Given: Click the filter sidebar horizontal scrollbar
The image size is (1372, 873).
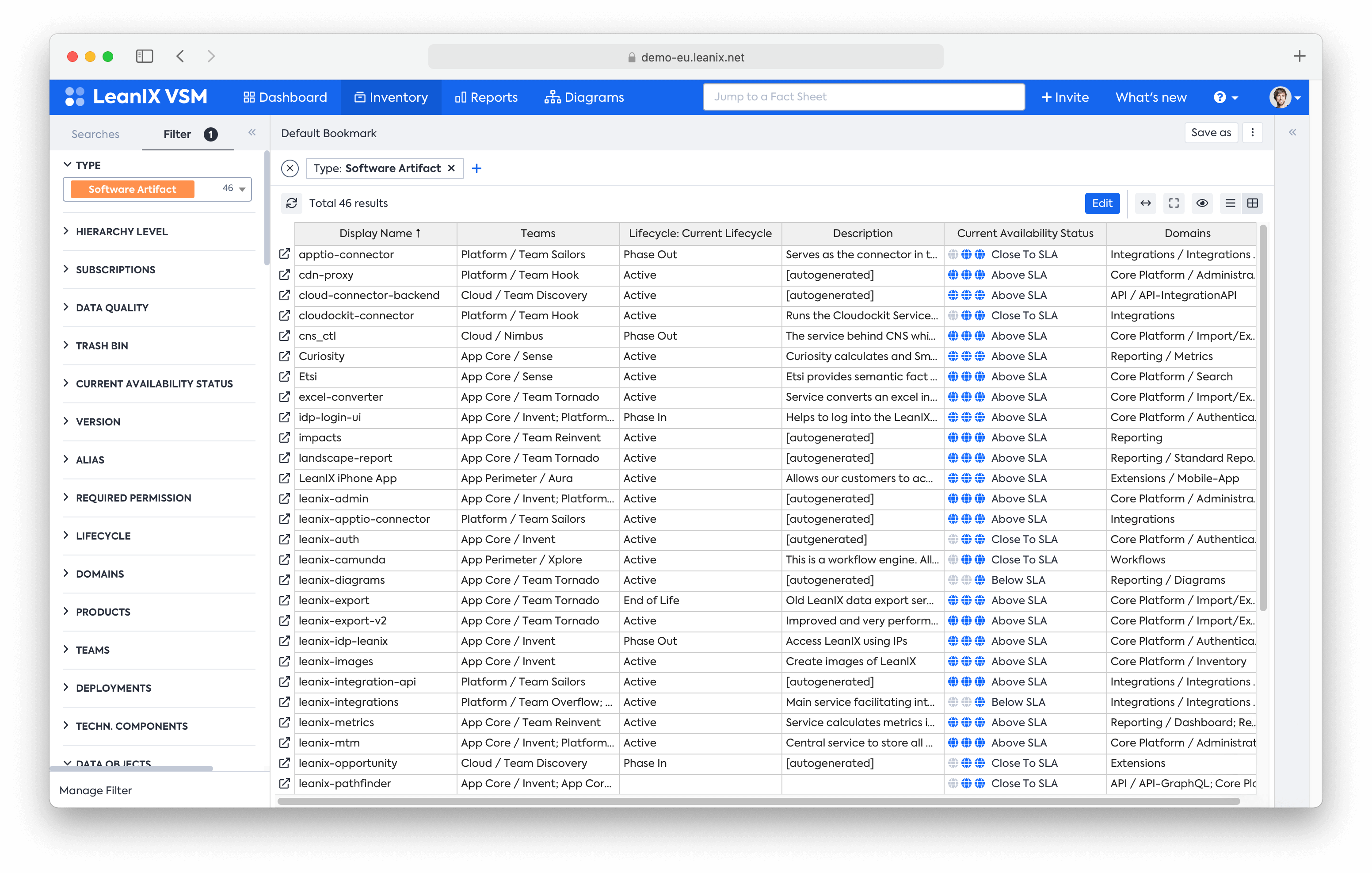Looking at the screenshot, I should click(132, 769).
